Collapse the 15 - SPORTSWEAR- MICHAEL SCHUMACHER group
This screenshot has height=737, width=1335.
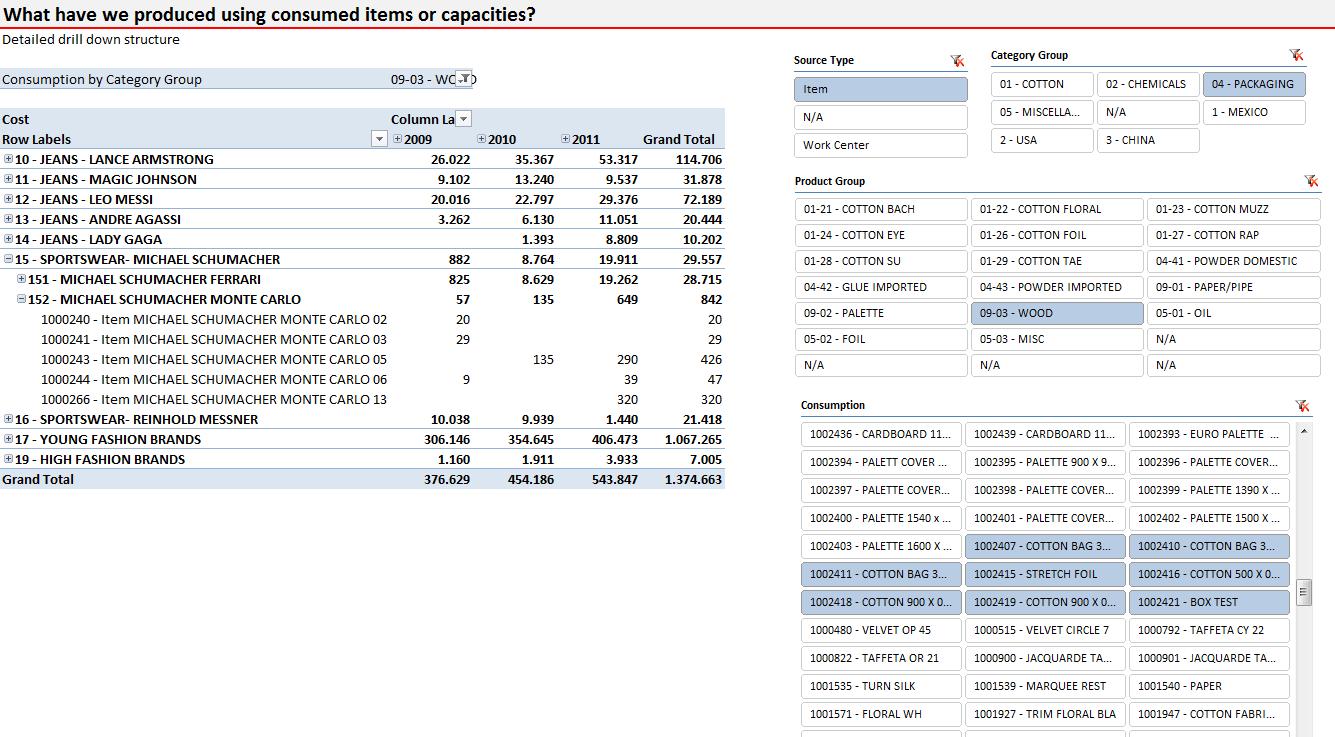coord(9,259)
